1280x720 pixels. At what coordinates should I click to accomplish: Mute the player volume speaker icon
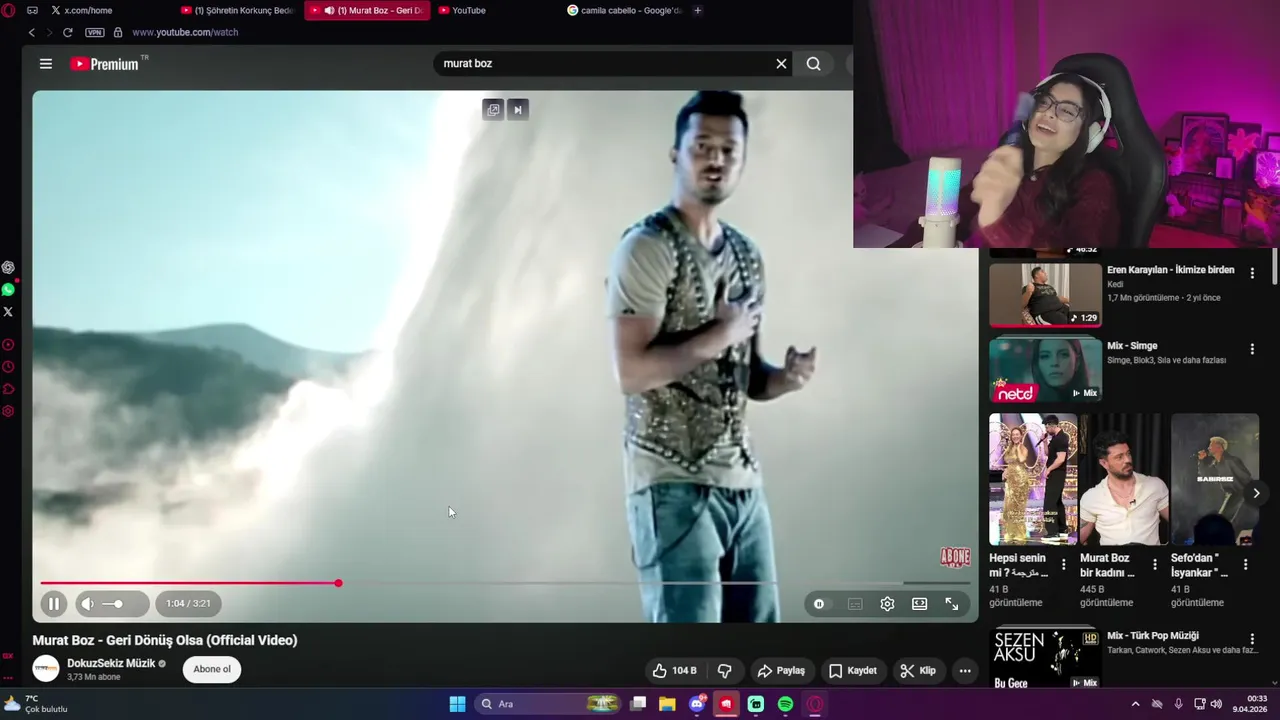(x=88, y=604)
